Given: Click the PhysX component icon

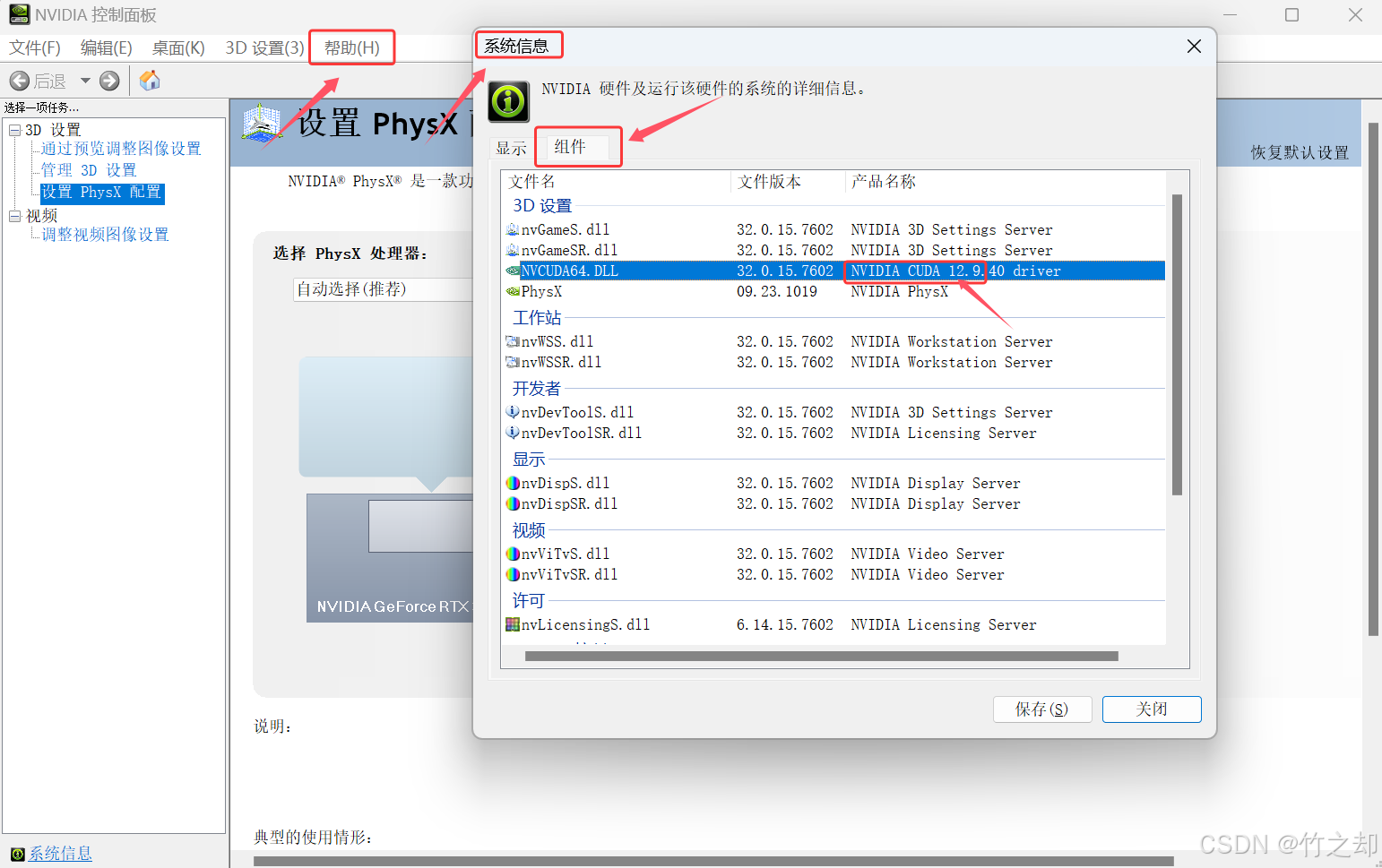Looking at the screenshot, I should pyautogui.click(x=513, y=291).
